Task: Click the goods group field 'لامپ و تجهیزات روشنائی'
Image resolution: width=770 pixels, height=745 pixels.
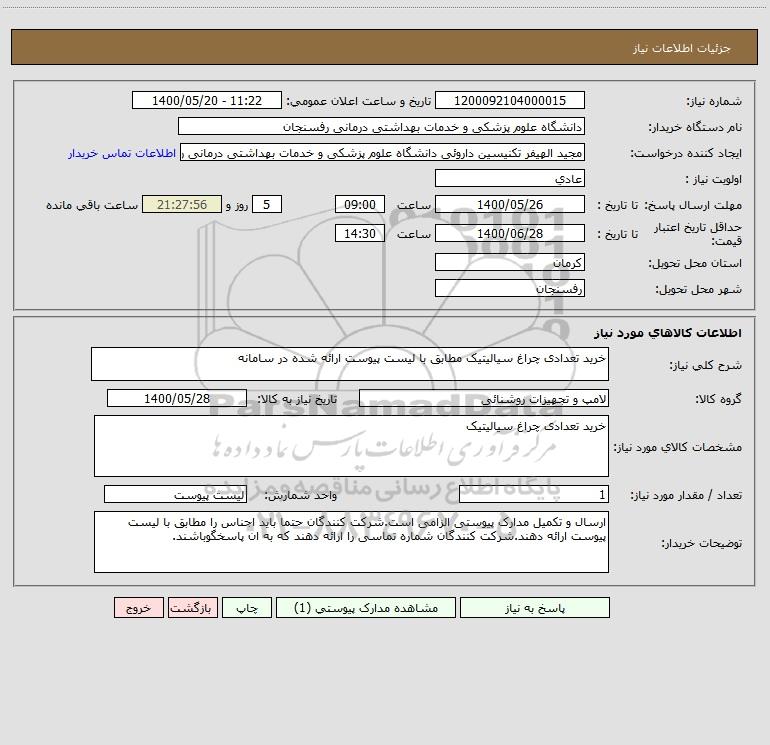Action: (x=484, y=398)
